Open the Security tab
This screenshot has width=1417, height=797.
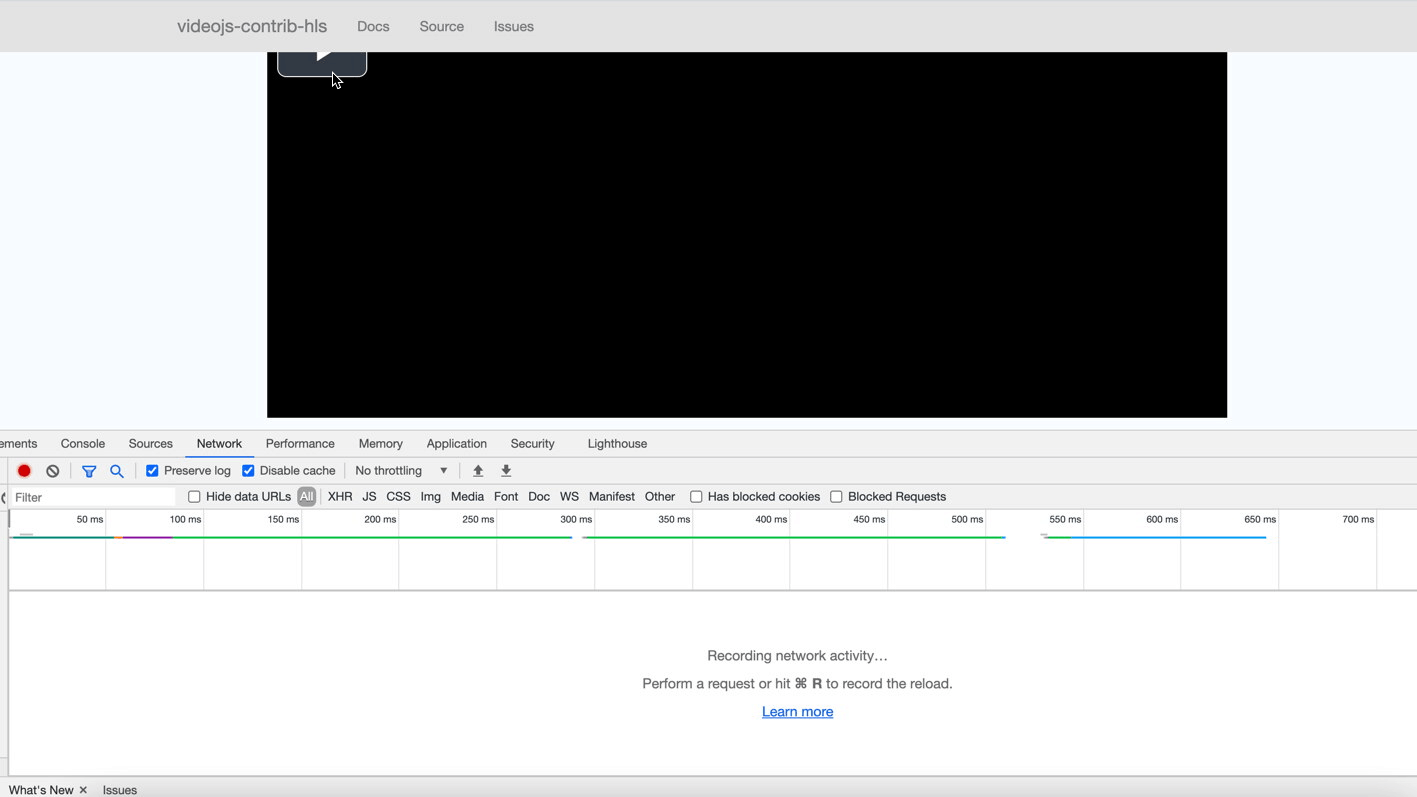point(532,444)
